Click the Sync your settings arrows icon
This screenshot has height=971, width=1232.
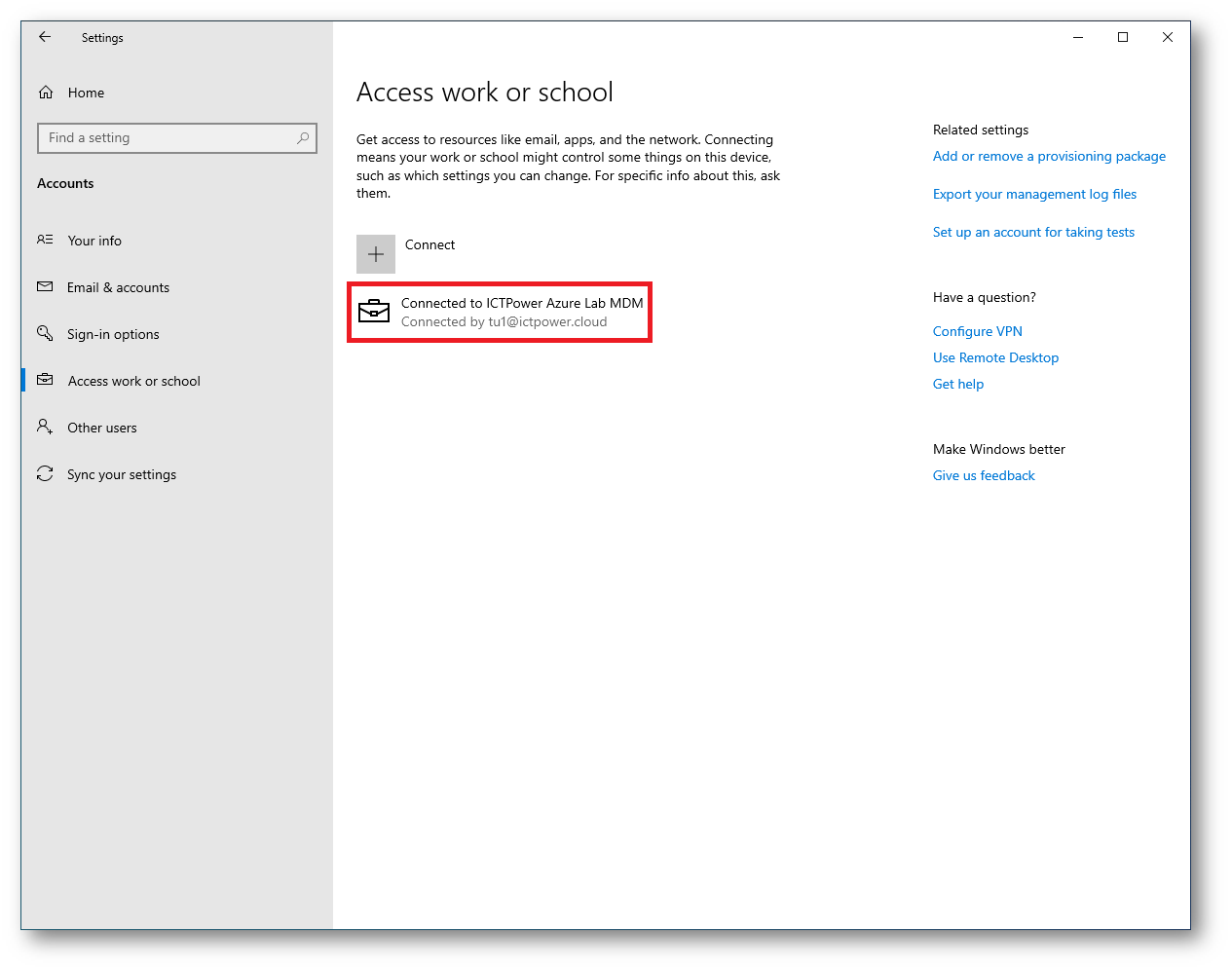tap(45, 473)
